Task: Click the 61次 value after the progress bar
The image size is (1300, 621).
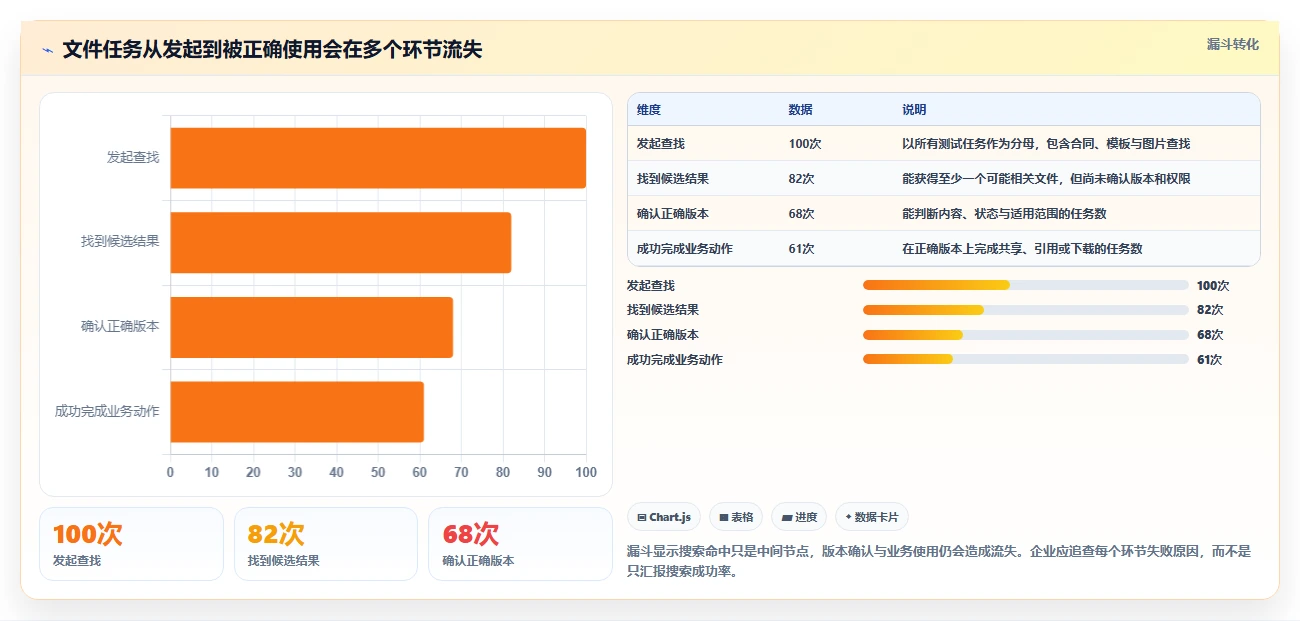Action: 1209,360
